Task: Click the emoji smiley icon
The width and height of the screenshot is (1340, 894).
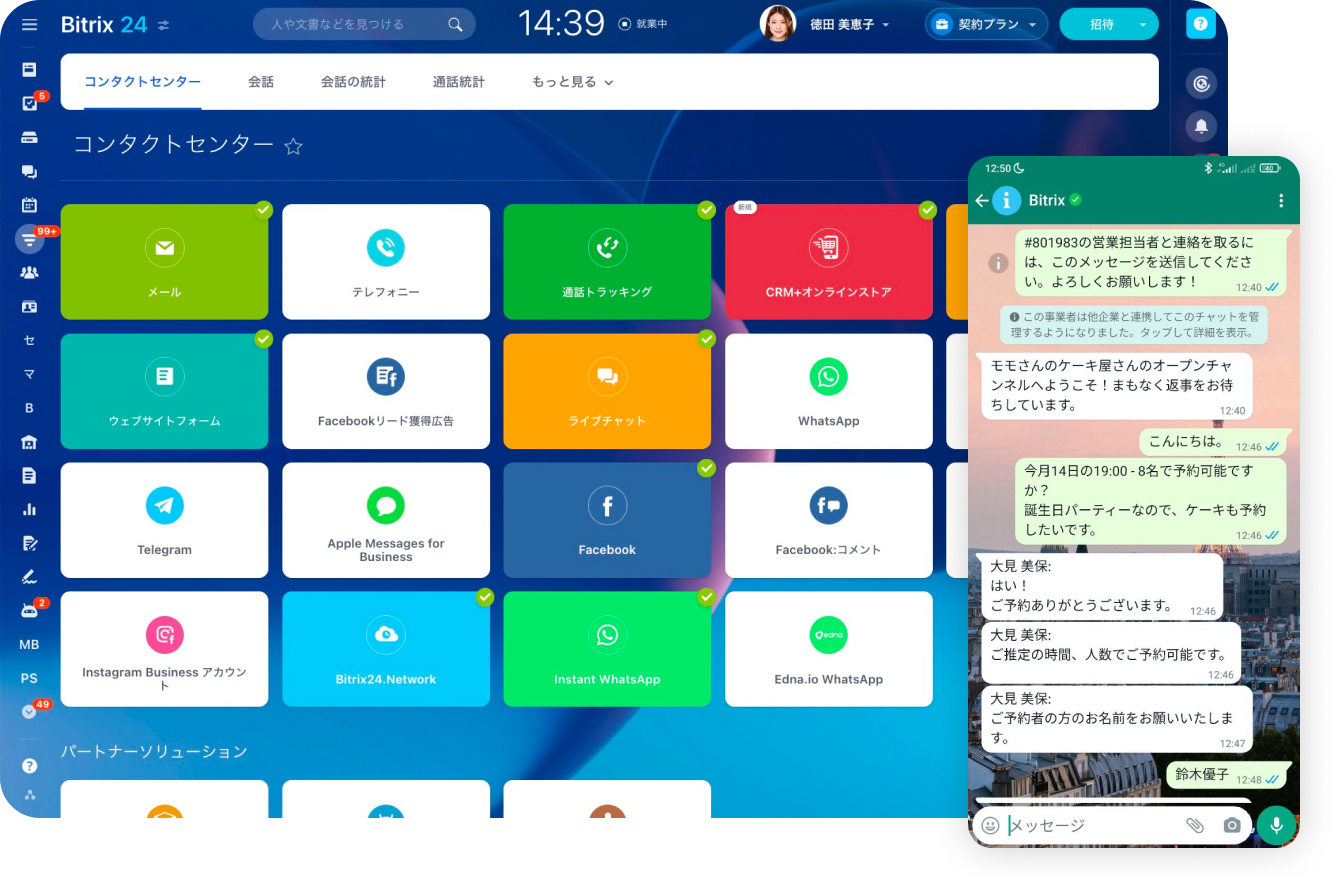Action: [990, 825]
